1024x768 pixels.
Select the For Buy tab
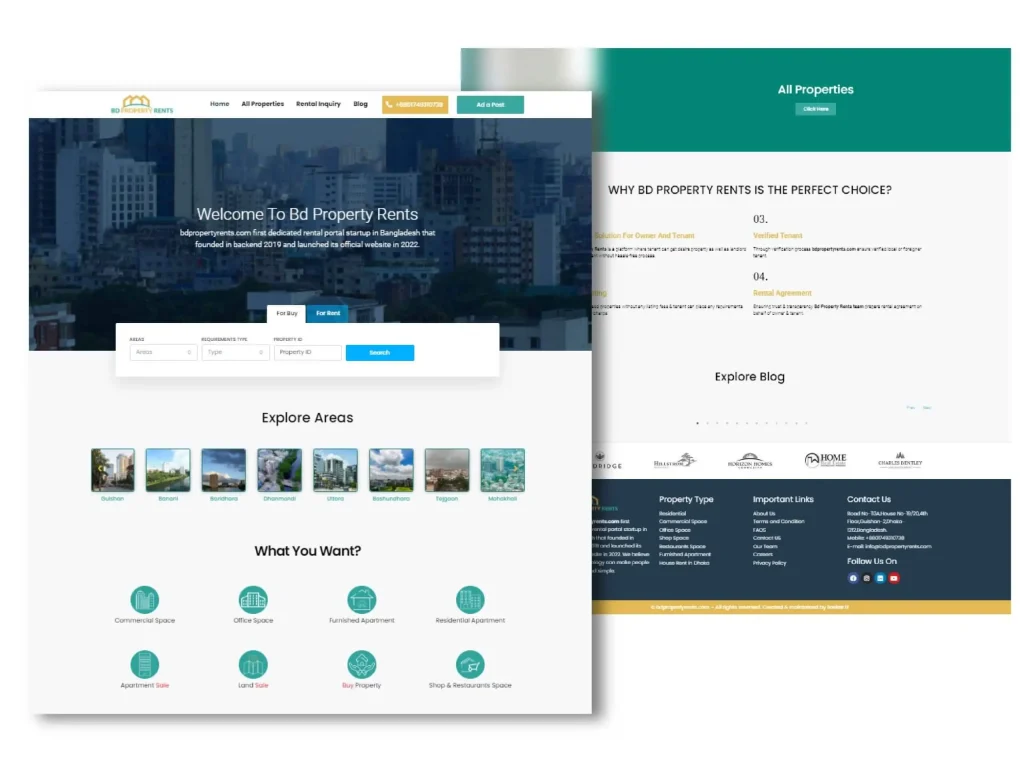click(x=286, y=313)
